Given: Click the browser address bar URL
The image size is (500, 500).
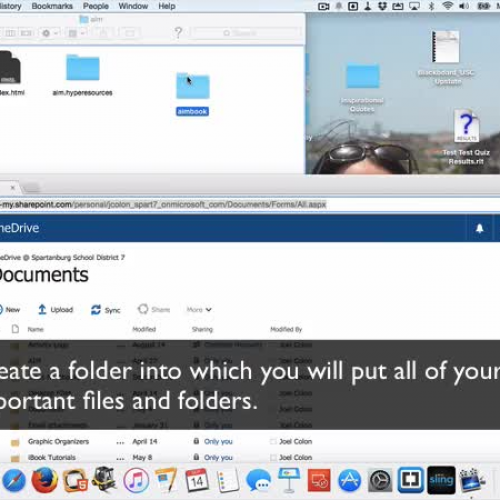Looking at the screenshot, I should [163, 204].
